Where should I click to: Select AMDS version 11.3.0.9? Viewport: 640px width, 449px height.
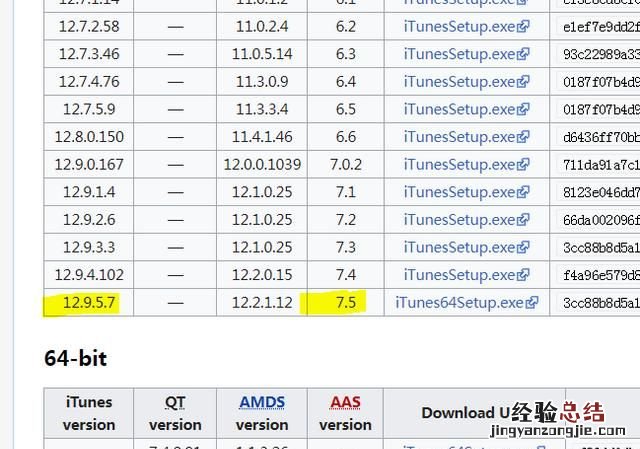262,82
